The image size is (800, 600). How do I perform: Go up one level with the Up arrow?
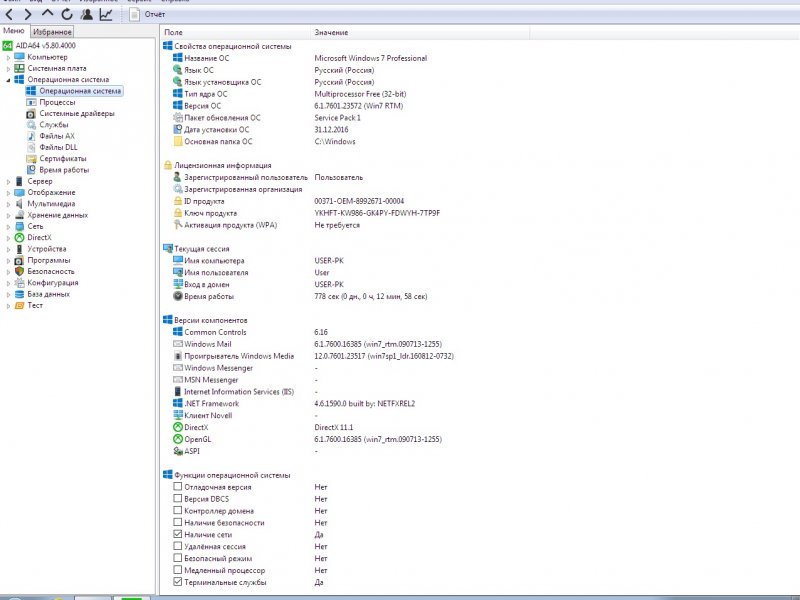[47, 14]
